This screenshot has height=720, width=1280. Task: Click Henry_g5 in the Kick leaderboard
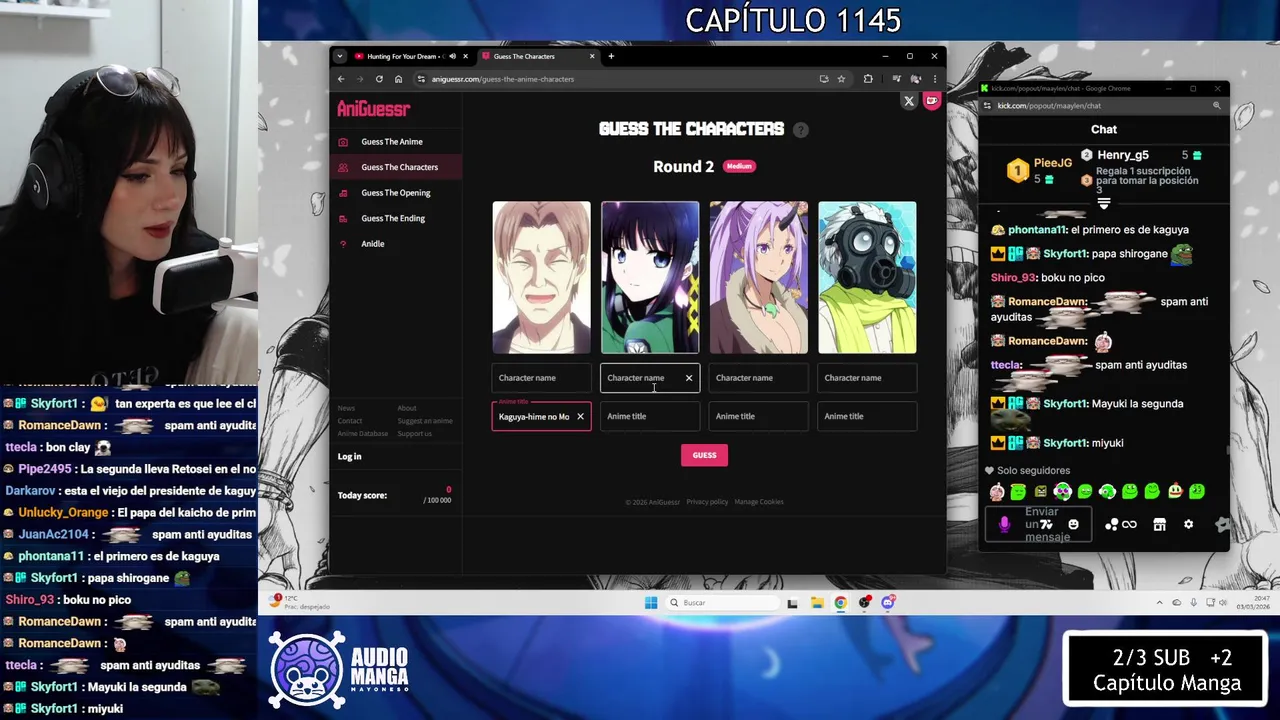pos(1122,155)
